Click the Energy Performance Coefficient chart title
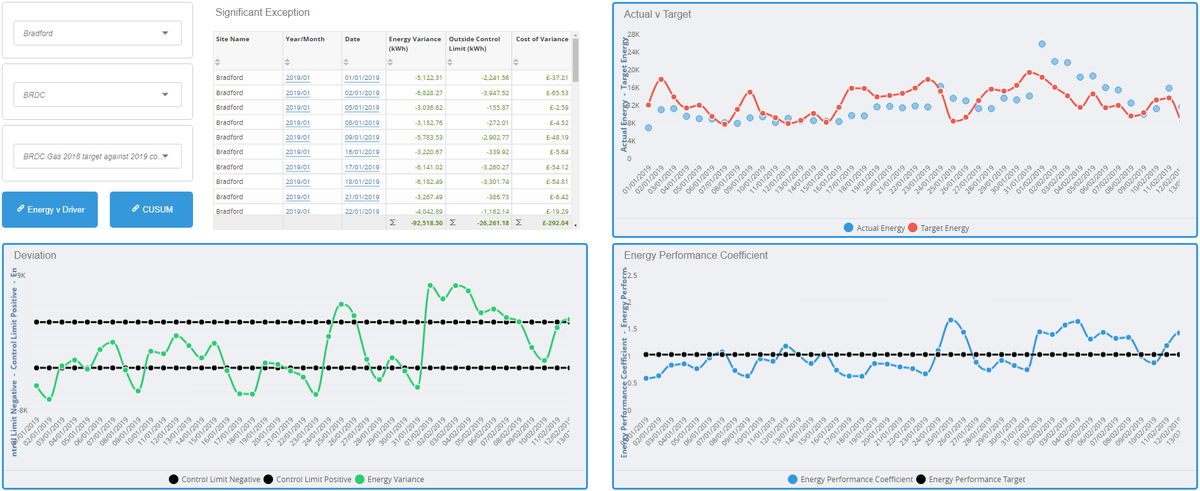 [695, 255]
